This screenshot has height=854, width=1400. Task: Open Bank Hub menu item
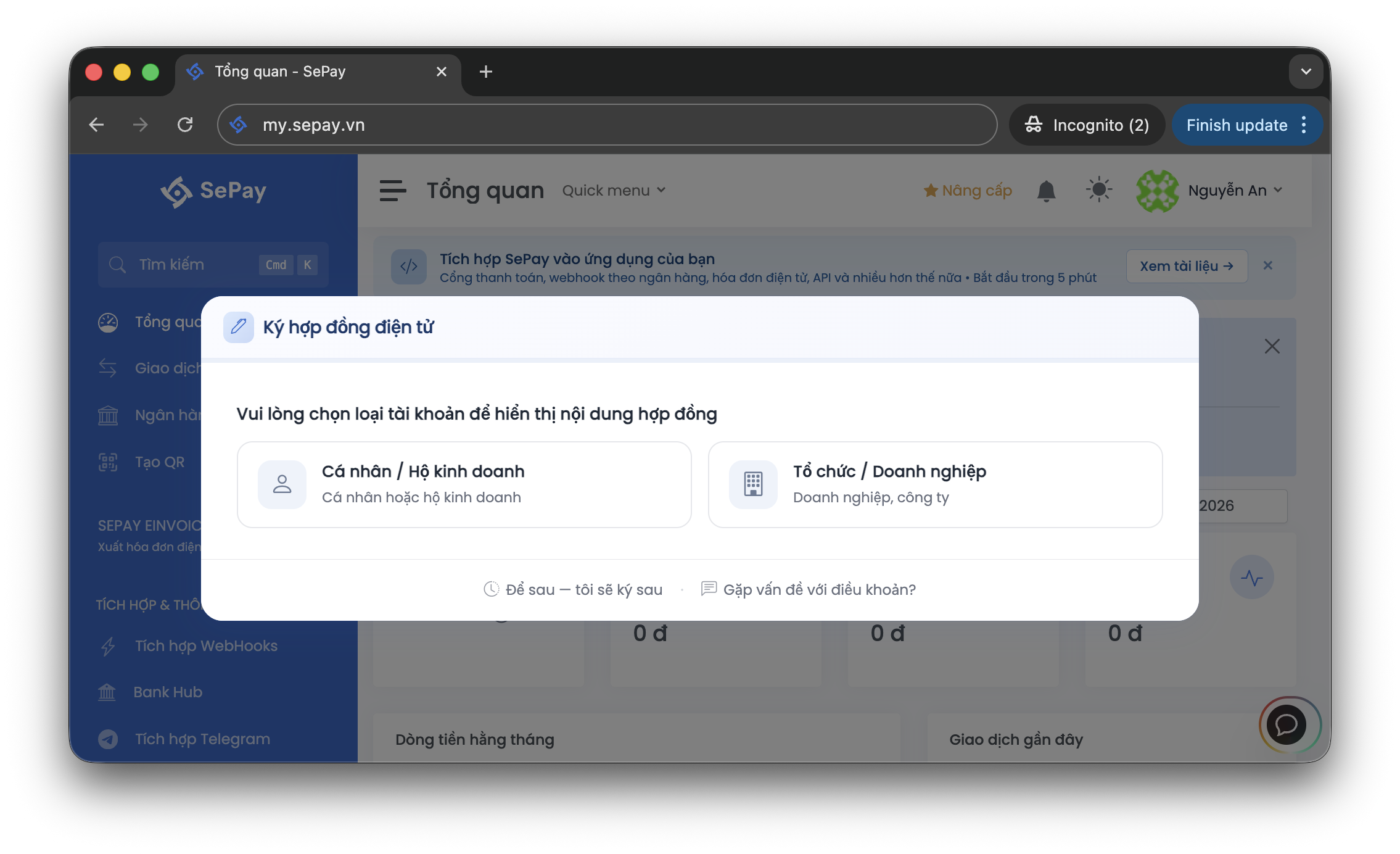pyautogui.click(x=150, y=692)
